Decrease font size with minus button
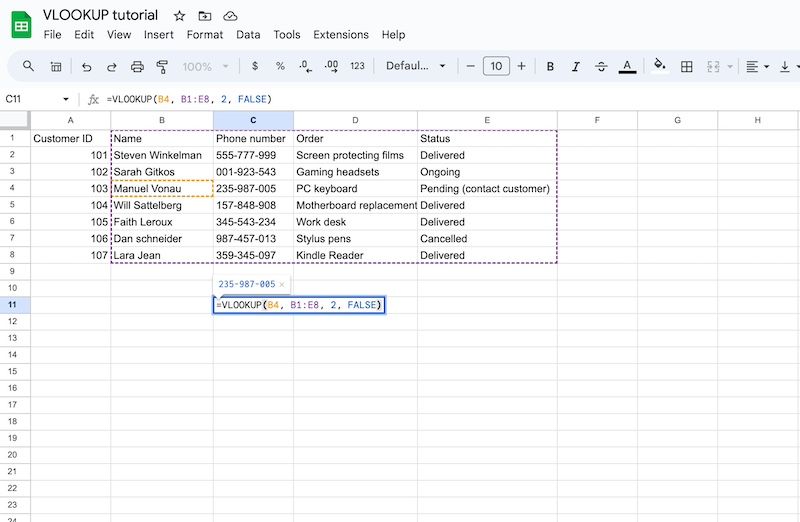This screenshot has height=522, width=800. pyautogui.click(x=470, y=66)
